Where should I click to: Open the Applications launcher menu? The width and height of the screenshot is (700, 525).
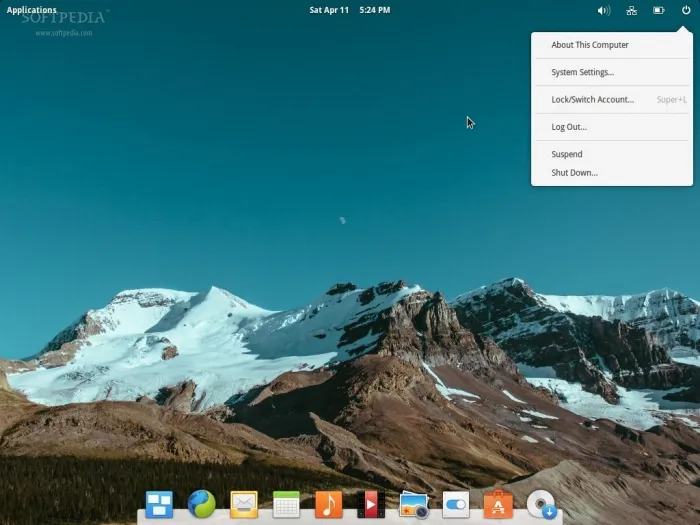tap(32, 10)
